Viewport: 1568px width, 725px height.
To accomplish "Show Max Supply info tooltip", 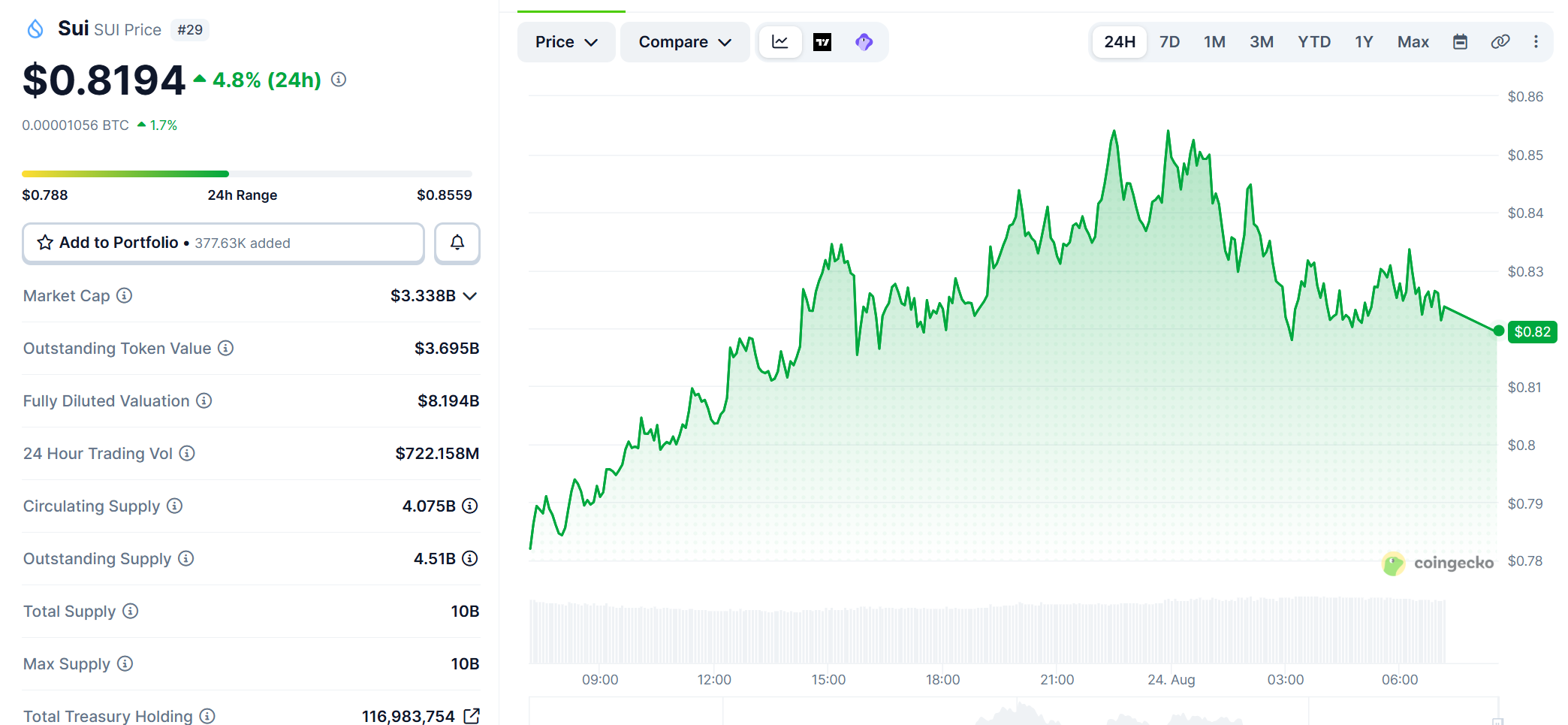I will tap(125, 663).
